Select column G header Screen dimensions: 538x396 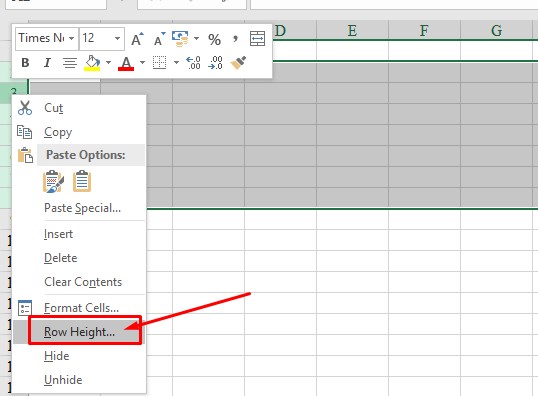[x=496, y=31]
